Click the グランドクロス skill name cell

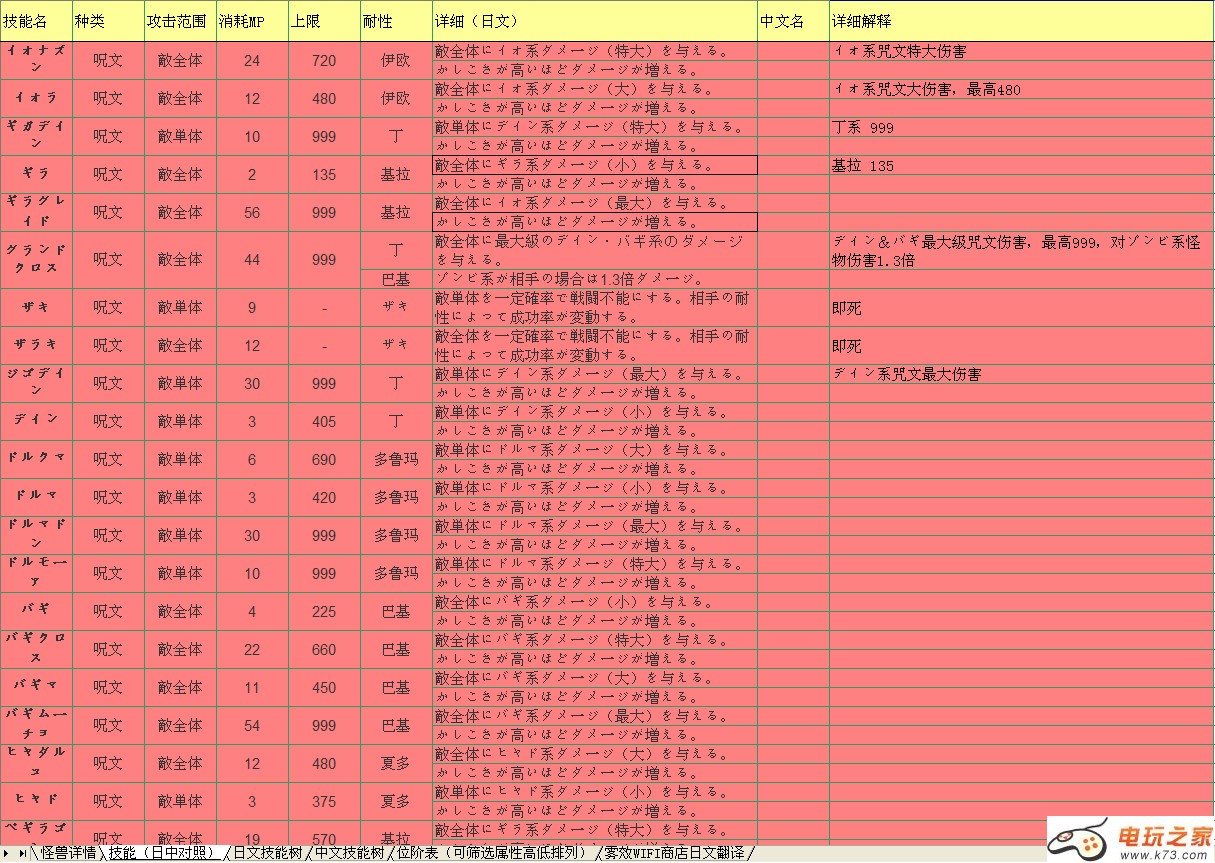pos(36,259)
